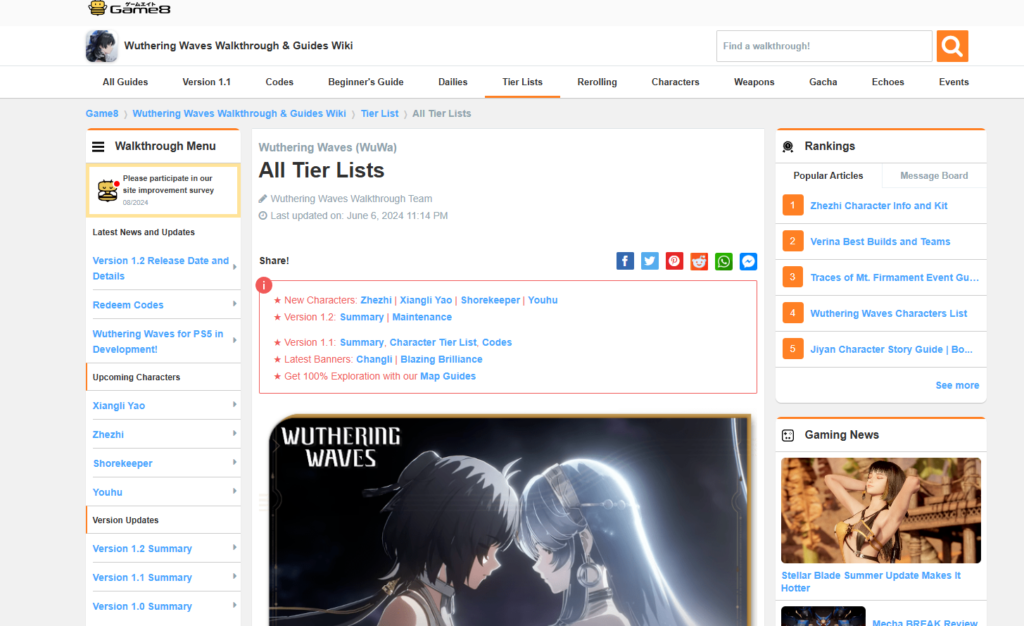Share the article via Messenger
This screenshot has width=1024, height=626.
click(x=748, y=261)
